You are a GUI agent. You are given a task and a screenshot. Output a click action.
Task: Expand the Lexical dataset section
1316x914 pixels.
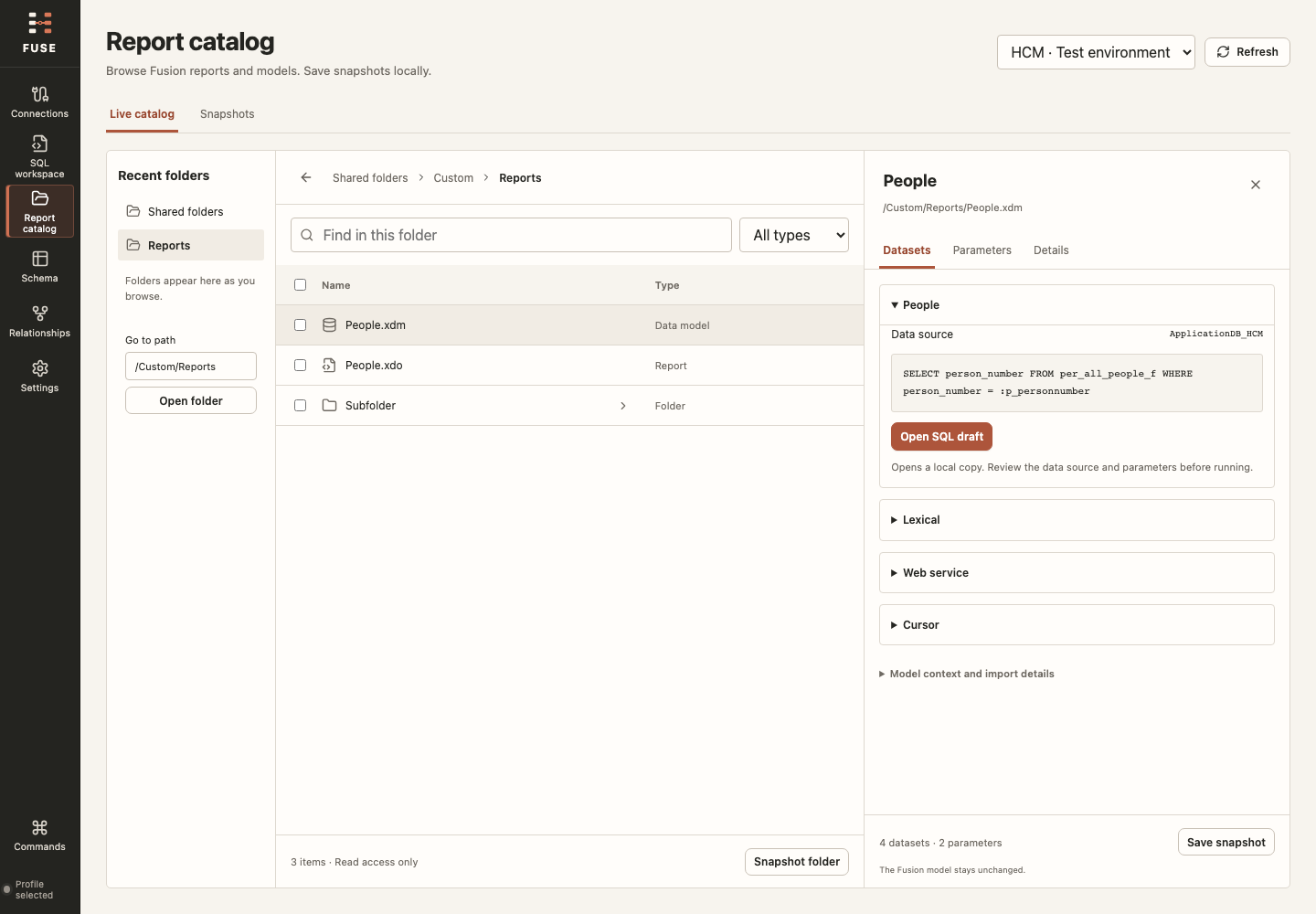(1077, 520)
